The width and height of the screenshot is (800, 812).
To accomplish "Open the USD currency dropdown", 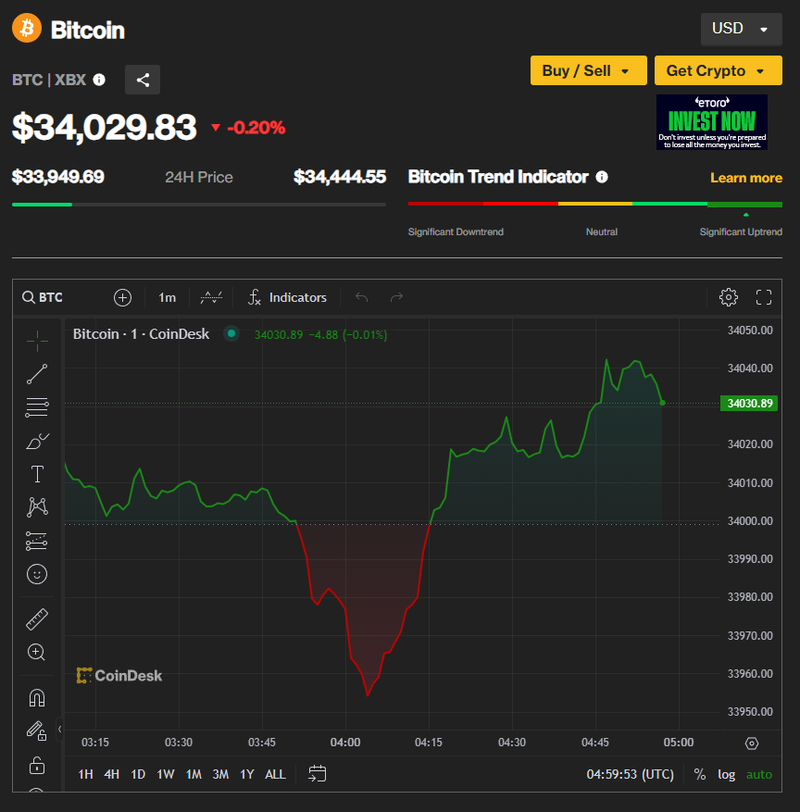I will 740,29.
